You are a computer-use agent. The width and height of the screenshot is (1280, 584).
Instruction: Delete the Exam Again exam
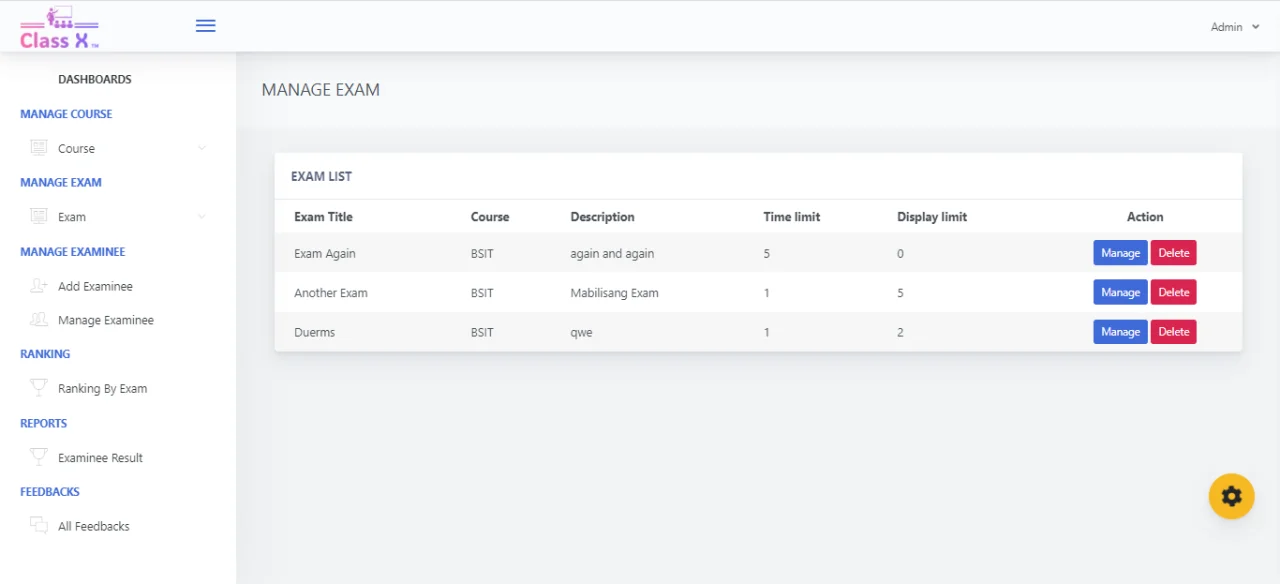coord(1174,253)
